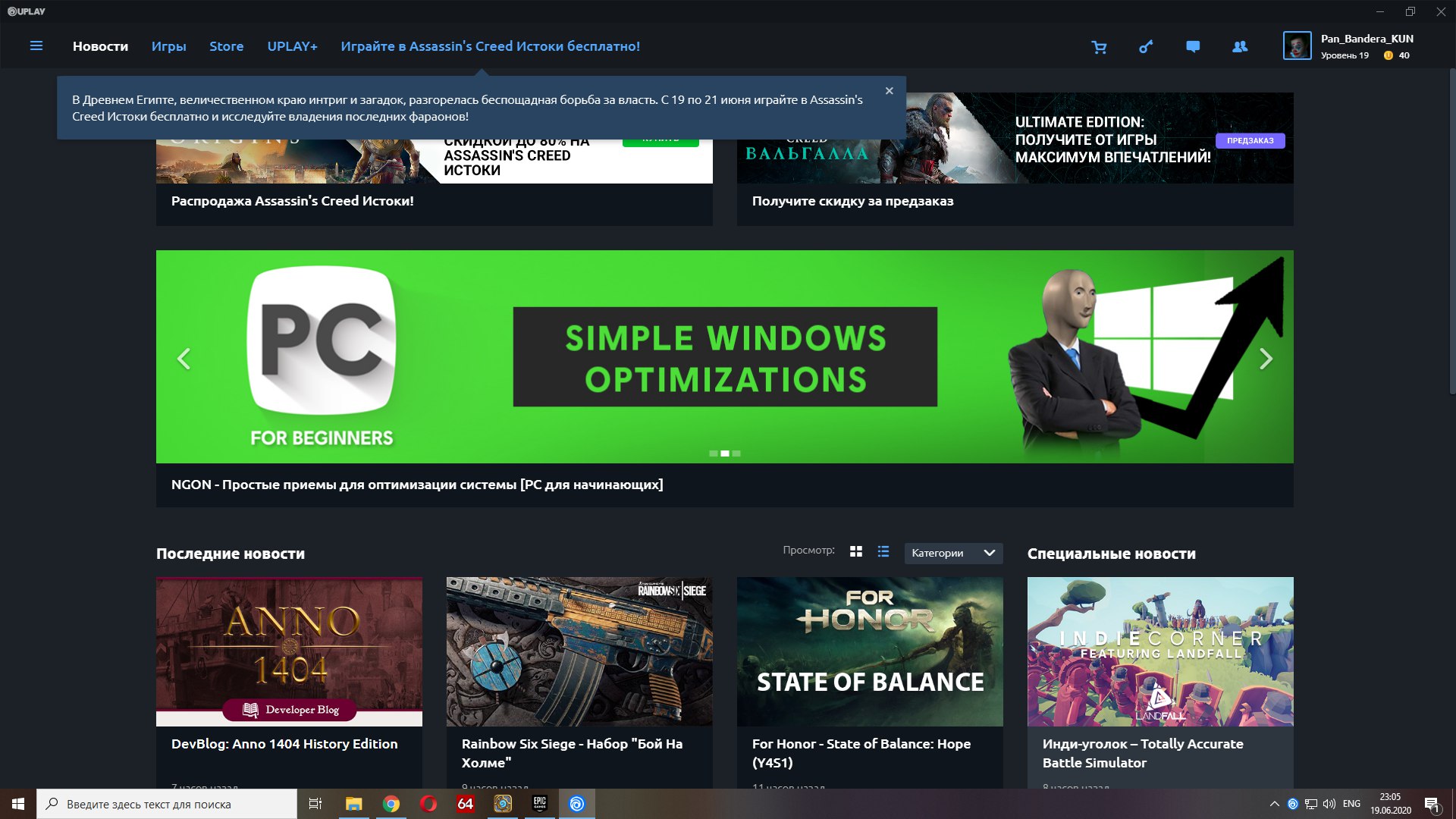Open the Новости tab
1456x819 pixels.
pyautogui.click(x=100, y=46)
